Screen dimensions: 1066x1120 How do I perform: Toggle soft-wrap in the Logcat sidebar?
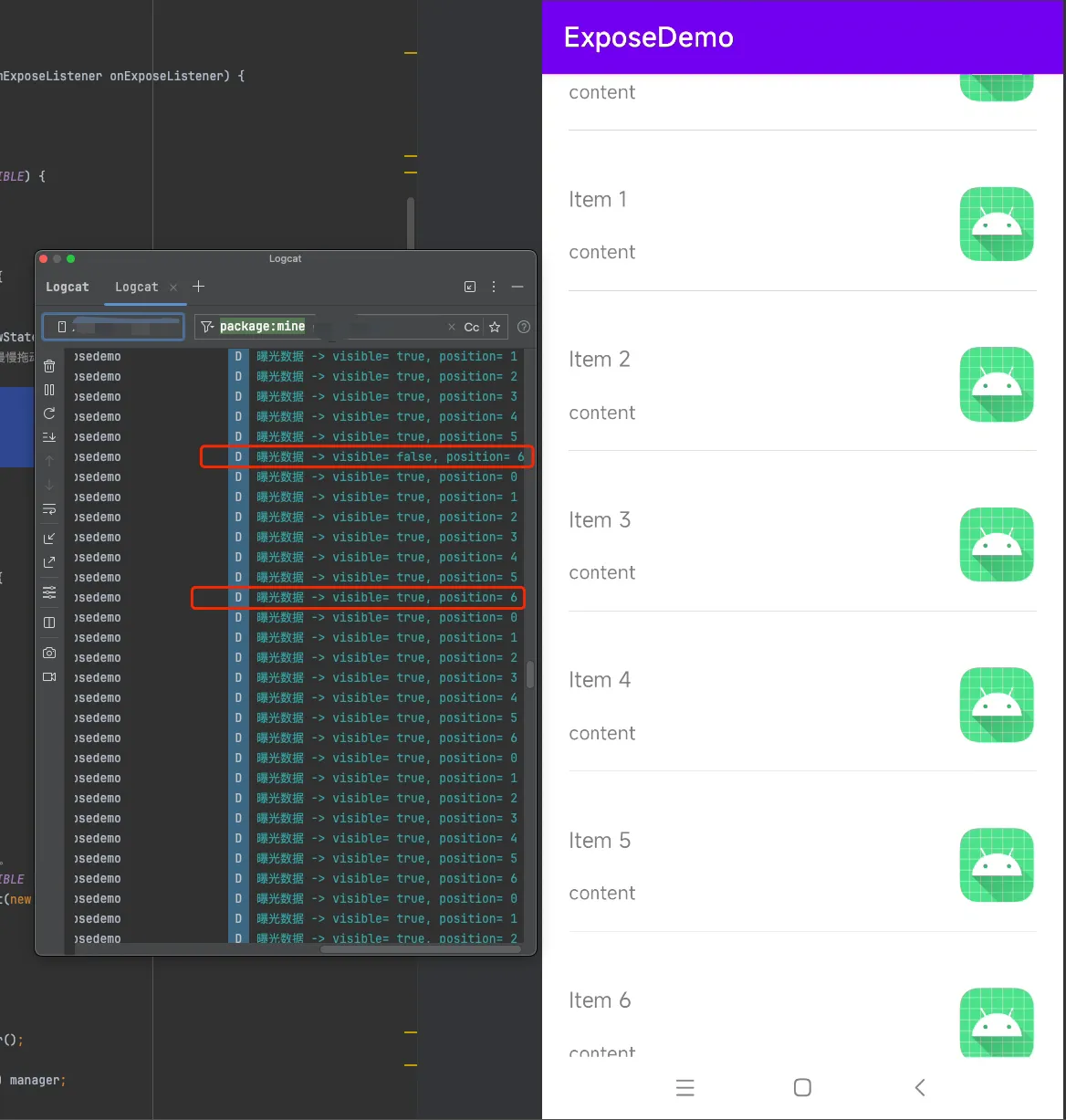coord(49,509)
